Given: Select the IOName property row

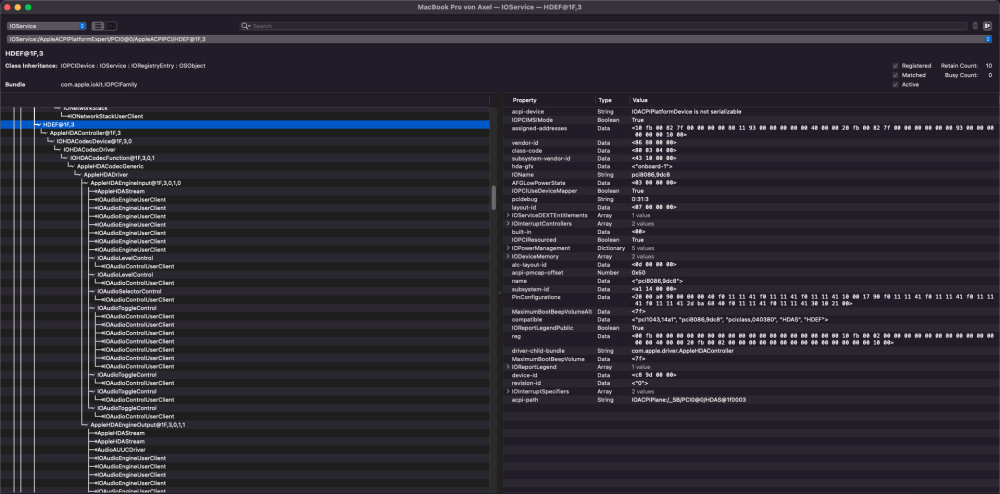Looking at the screenshot, I should [751, 175].
